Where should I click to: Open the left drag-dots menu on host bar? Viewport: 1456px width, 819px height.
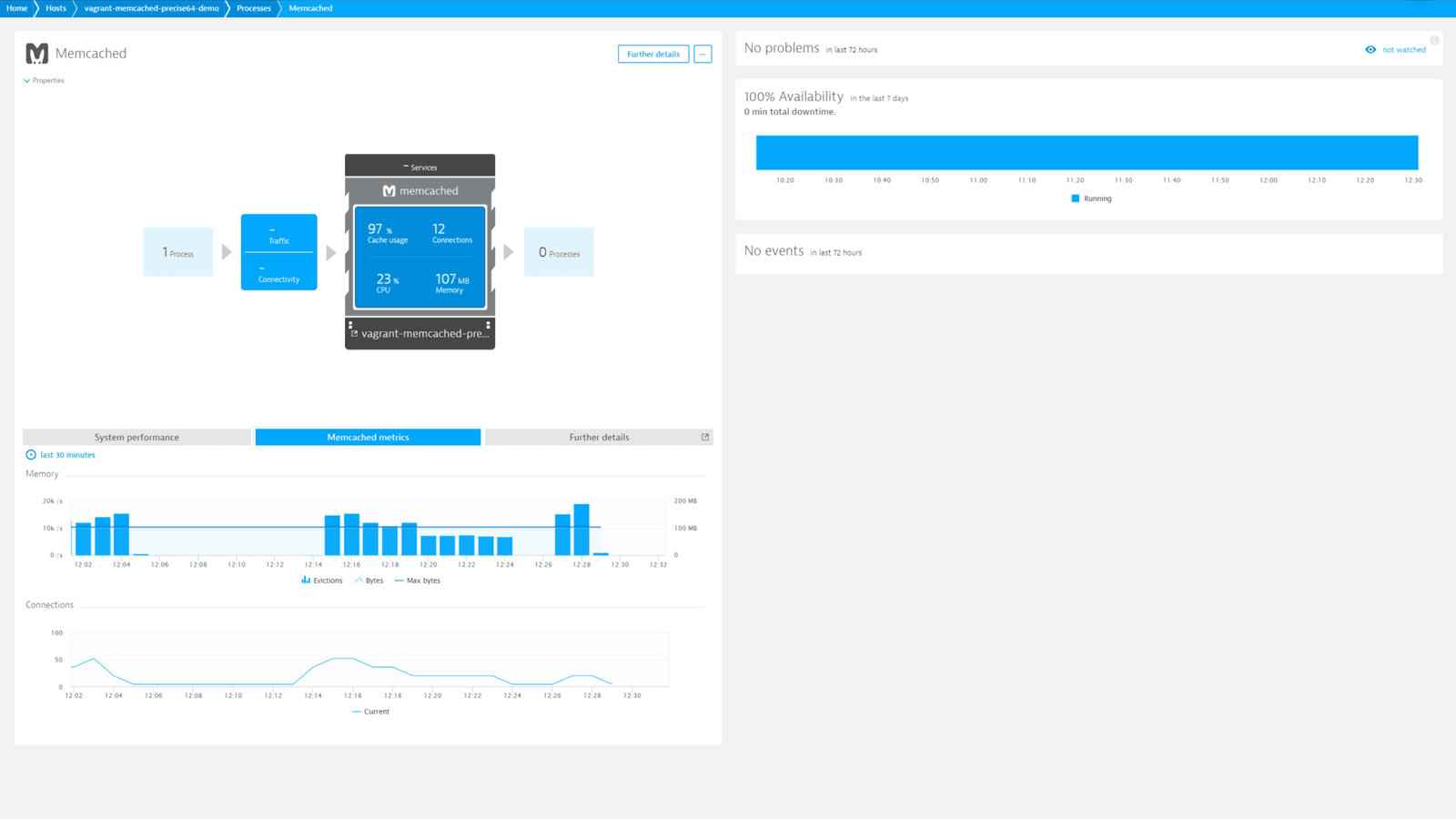pos(350,324)
